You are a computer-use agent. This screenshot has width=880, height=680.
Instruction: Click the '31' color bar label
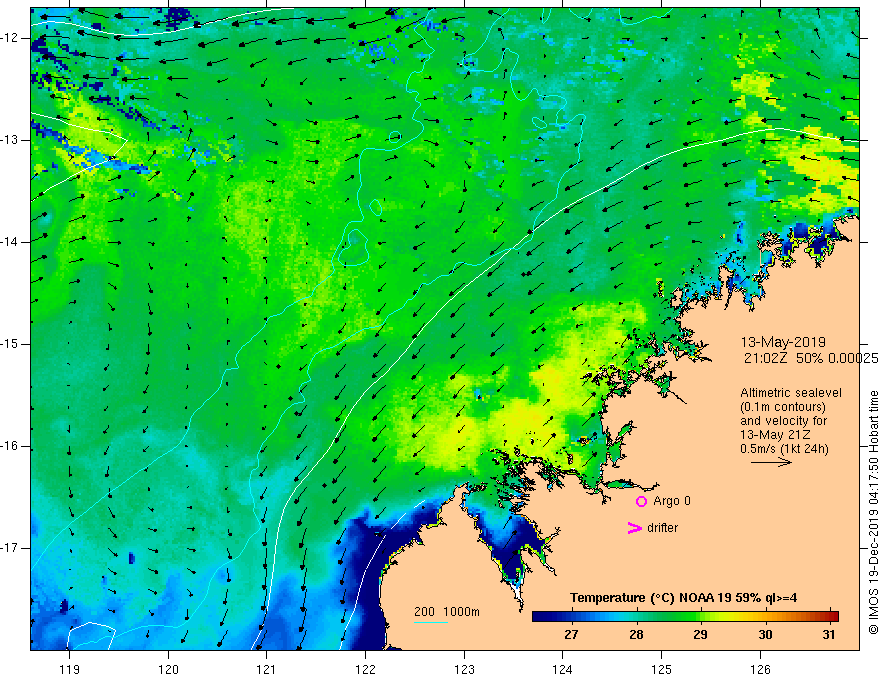829,635
